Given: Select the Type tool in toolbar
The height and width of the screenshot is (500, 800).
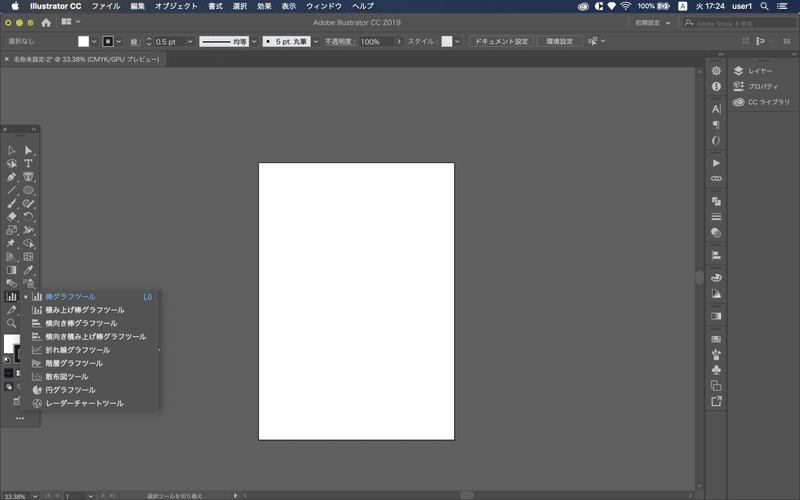Looking at the screenshot, I should 28,164.
